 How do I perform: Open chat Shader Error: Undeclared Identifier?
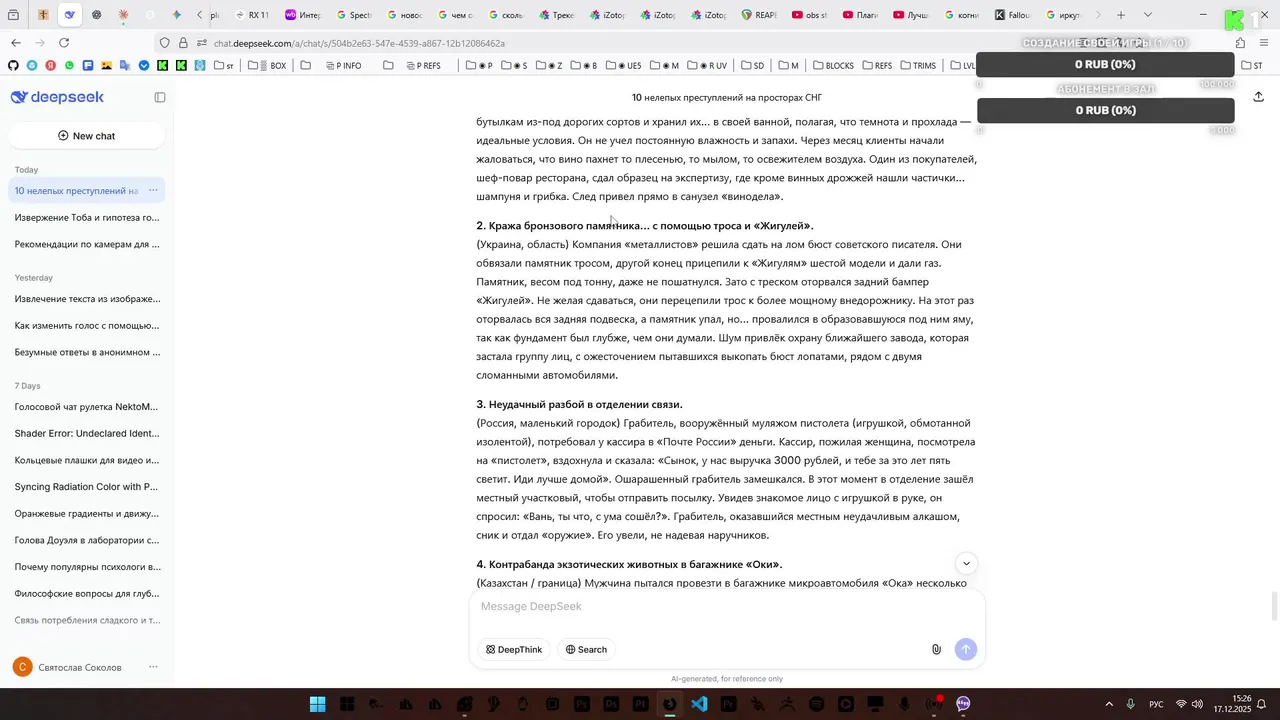pyautogui.click(x=87, y=433)
